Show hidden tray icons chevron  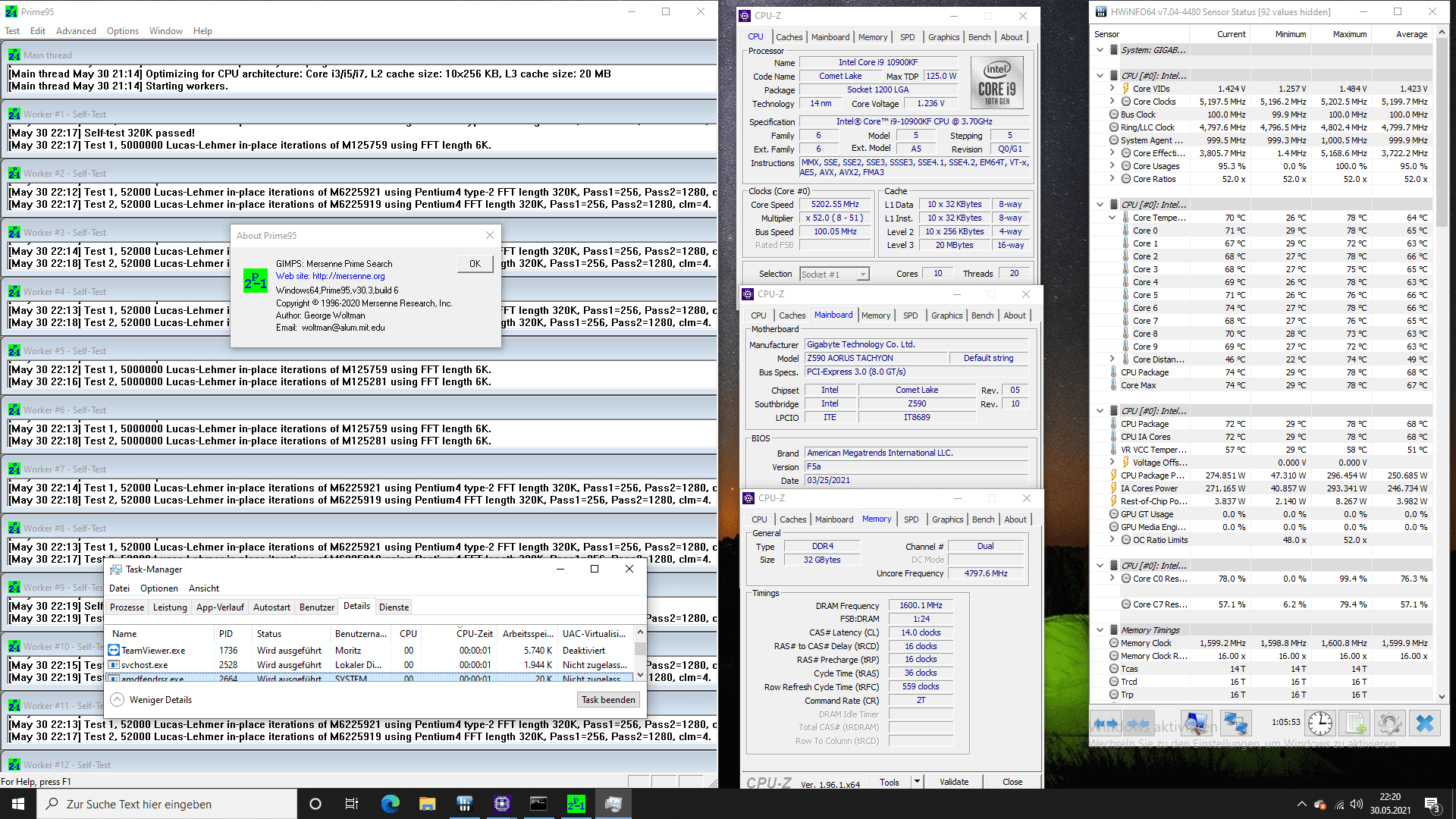1301,805
